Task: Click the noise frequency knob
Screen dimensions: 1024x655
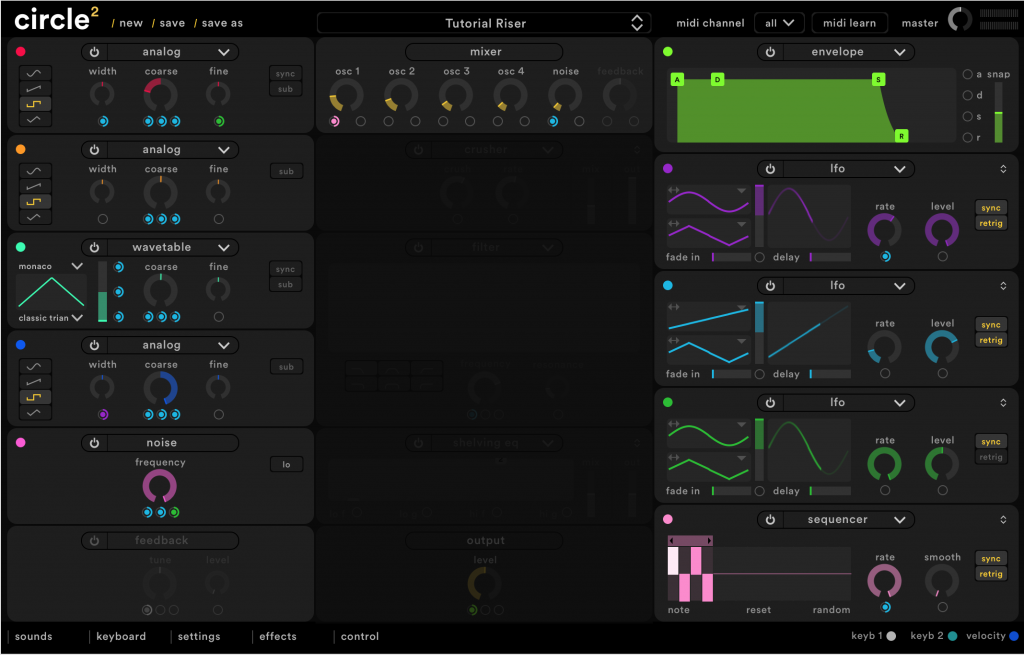Action: (160, 487)
